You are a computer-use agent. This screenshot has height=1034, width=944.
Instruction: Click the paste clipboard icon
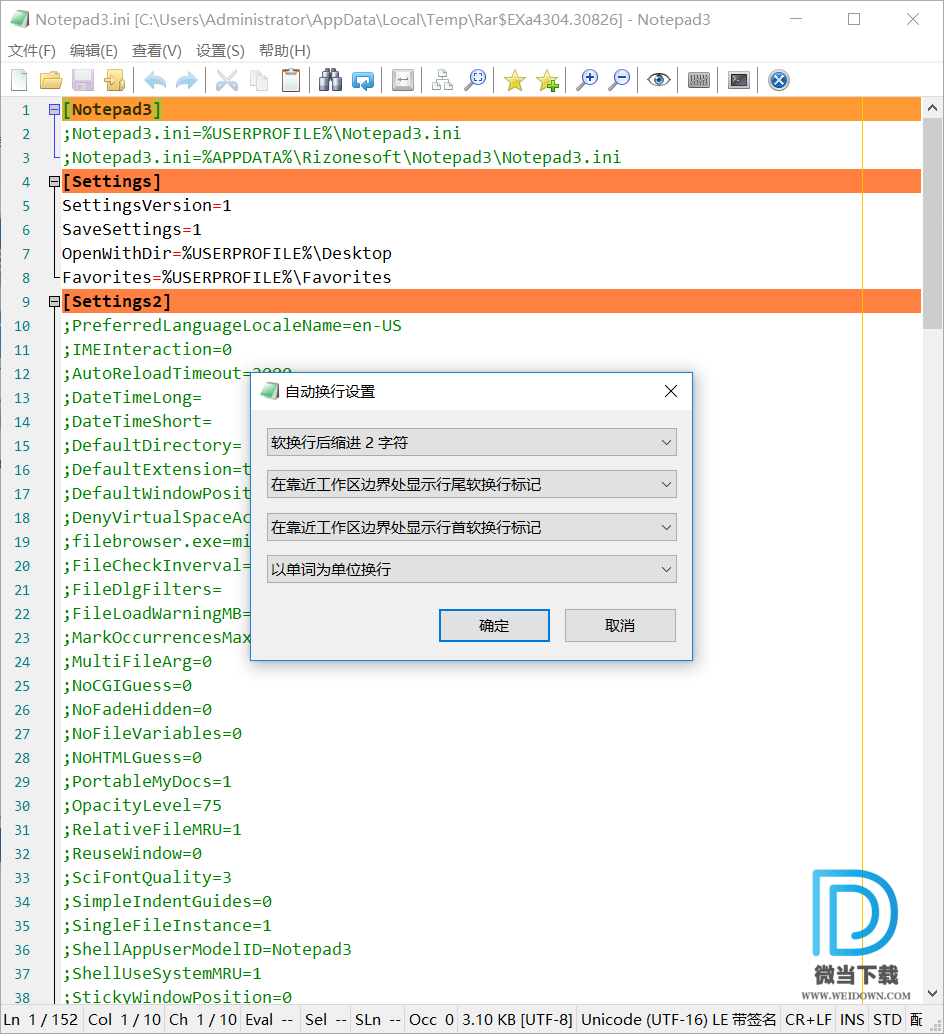291,80
